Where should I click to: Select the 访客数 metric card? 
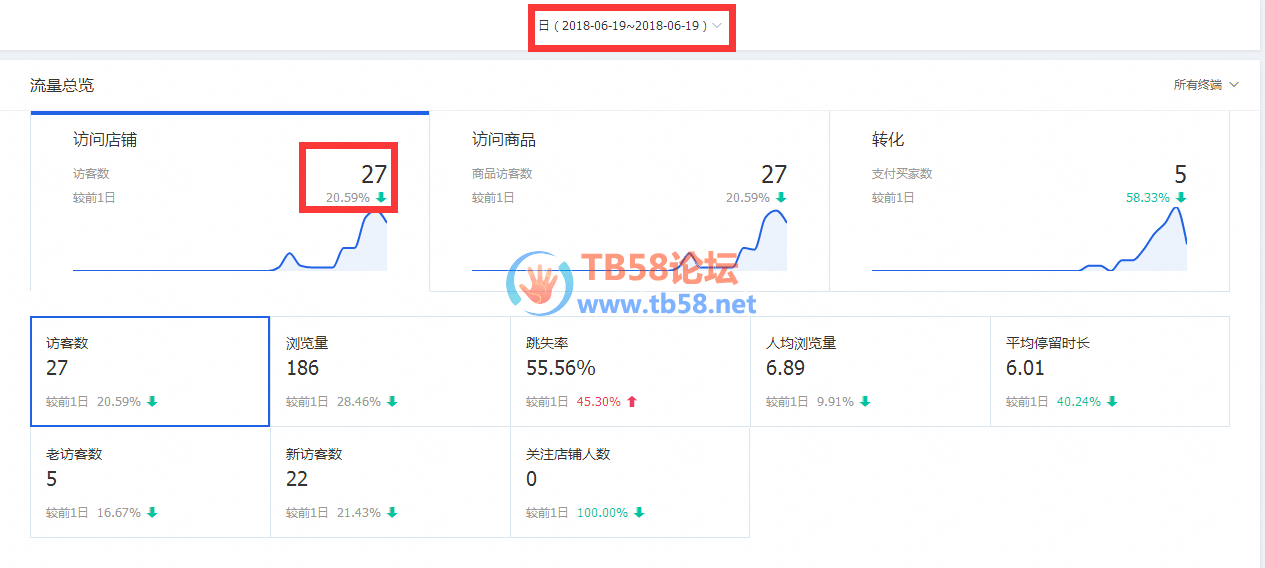(150, 371)
